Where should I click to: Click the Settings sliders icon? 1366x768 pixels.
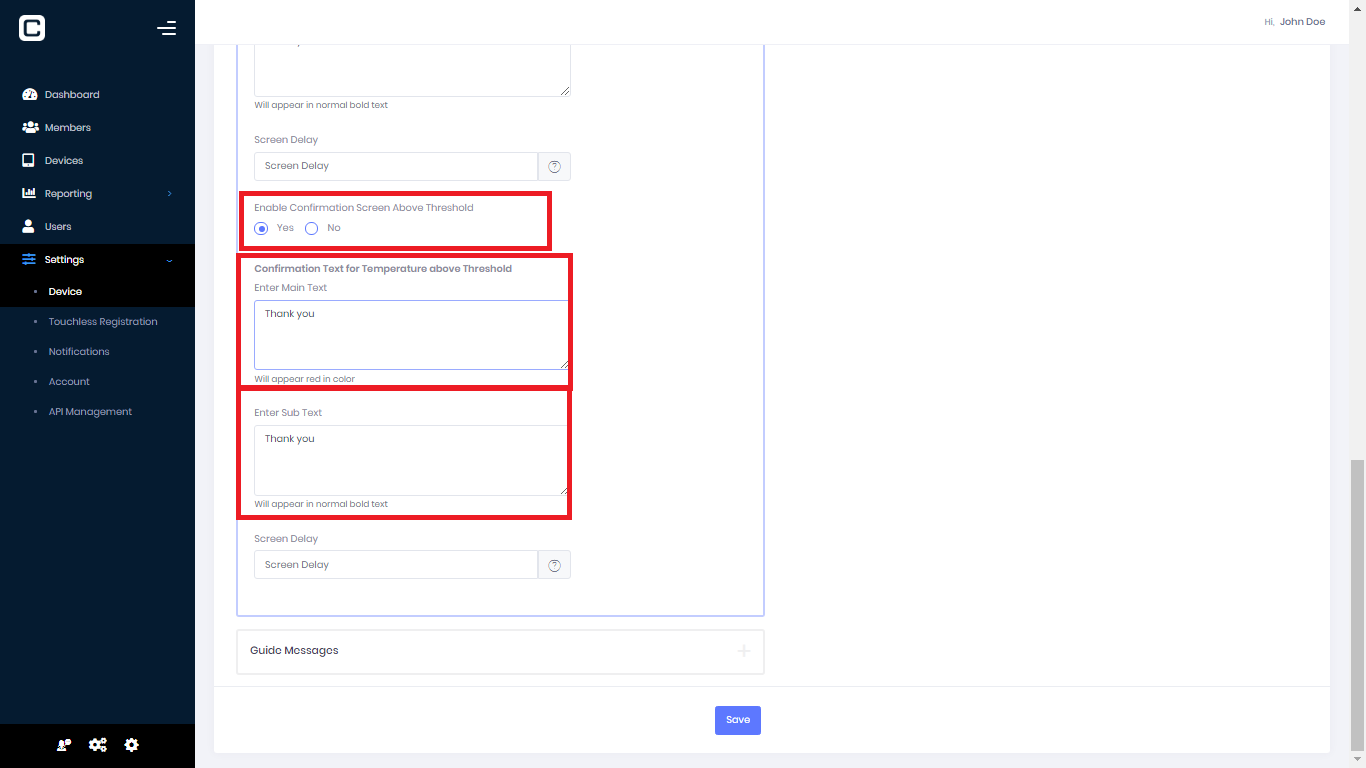tap(30, 259)
